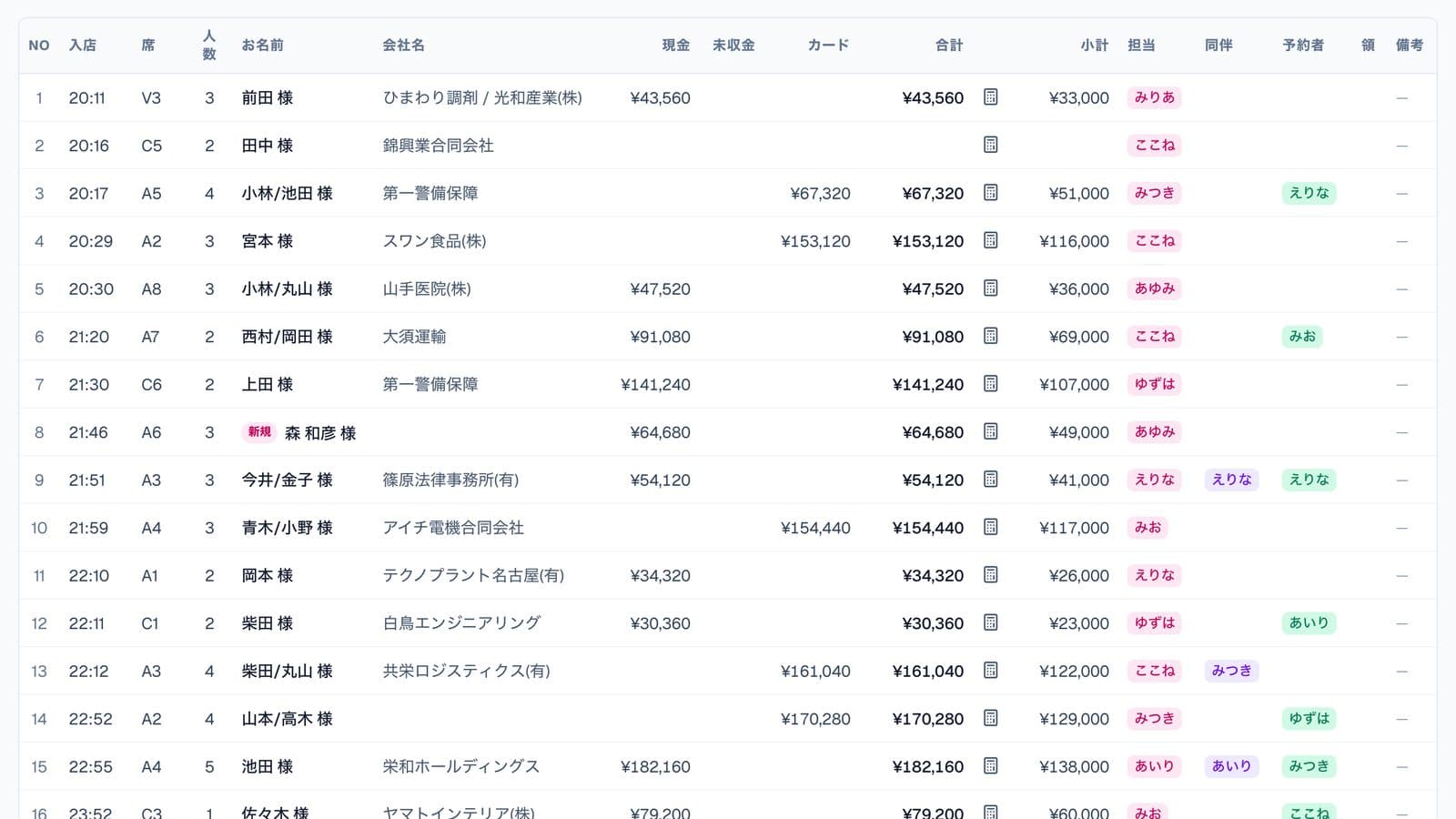Click the calculator icon for 上田 様
Screen dimensions: 1456x819
991,384
